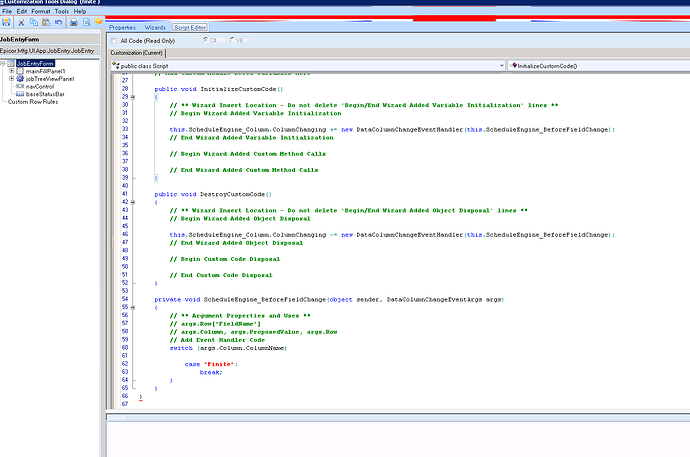Select the jobTreeViewPanel tree item label
Screen dimensions: 690x457
click(x=50, y=79)
